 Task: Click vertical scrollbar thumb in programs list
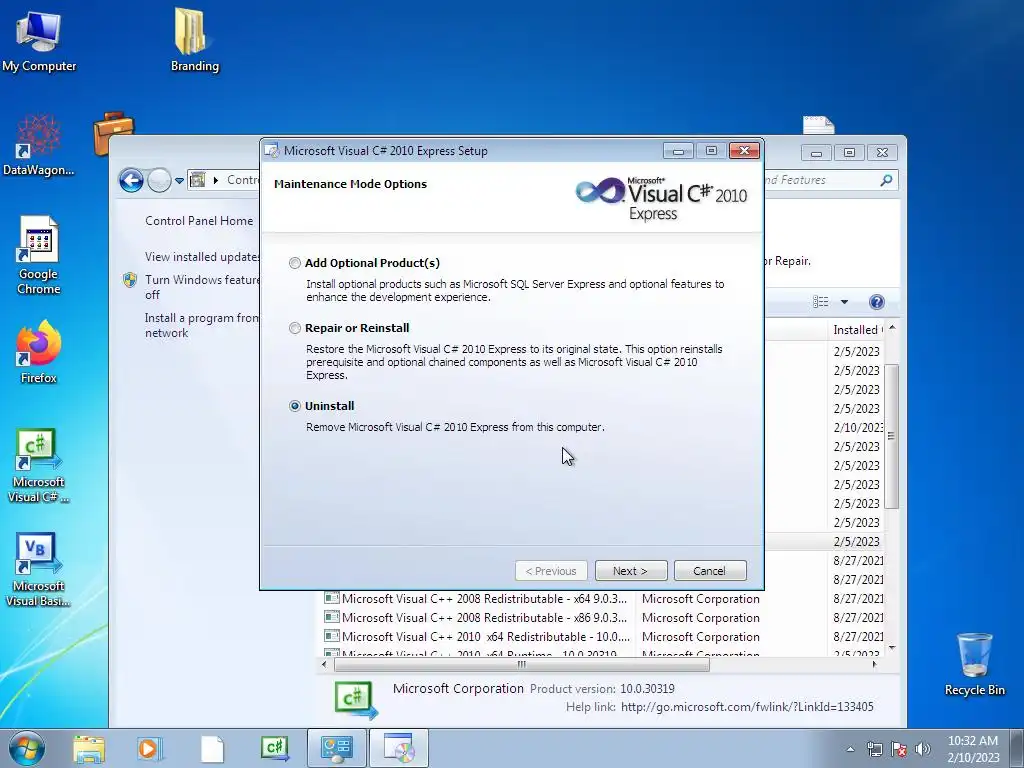(x=891, y=436)
